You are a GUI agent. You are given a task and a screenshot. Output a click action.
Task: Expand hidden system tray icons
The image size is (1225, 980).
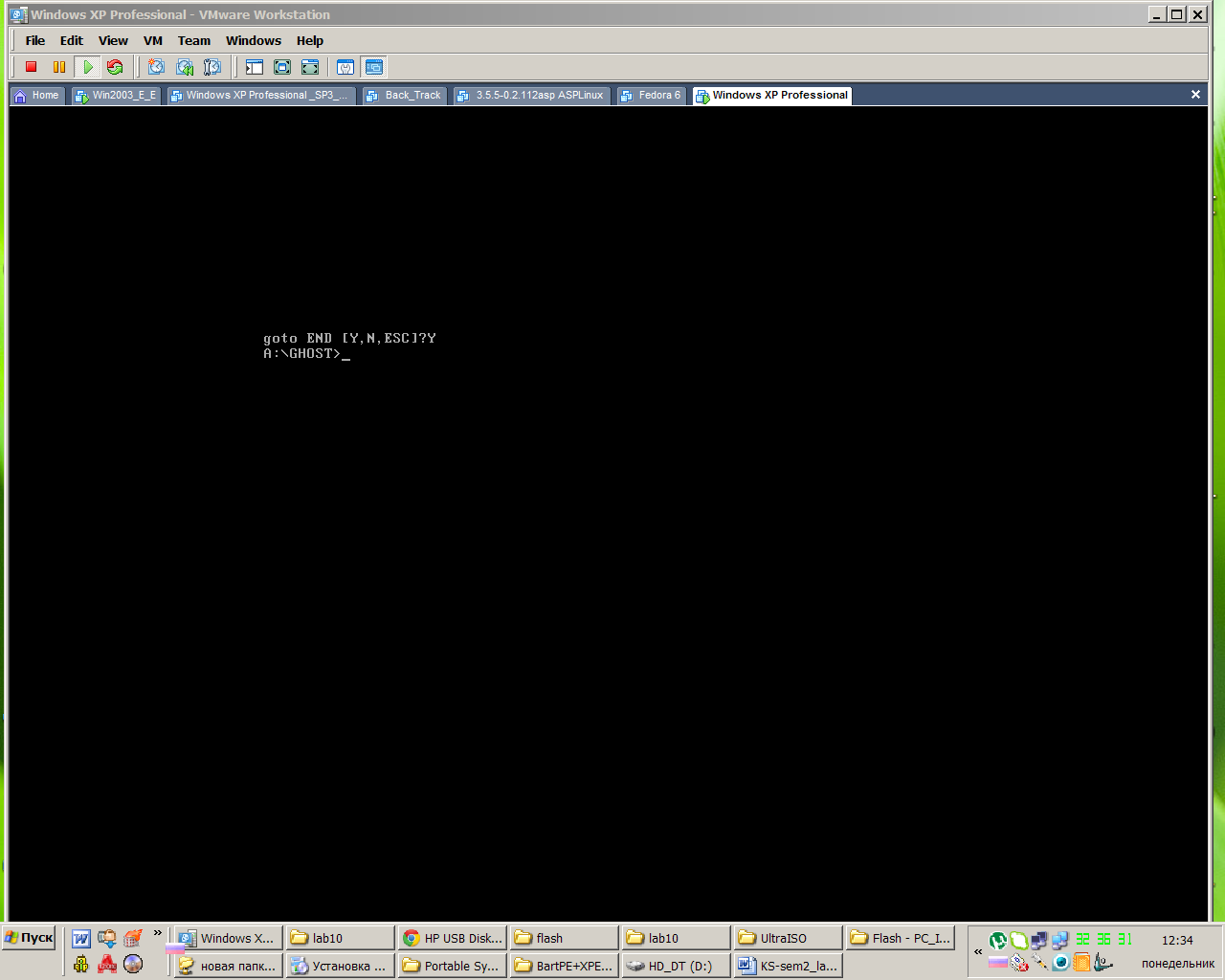(978, 951)
